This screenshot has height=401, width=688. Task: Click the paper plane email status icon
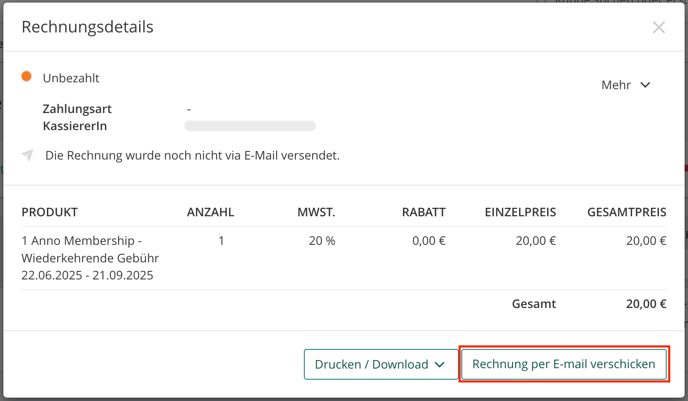pyautogui.click(x=27, y=155)
